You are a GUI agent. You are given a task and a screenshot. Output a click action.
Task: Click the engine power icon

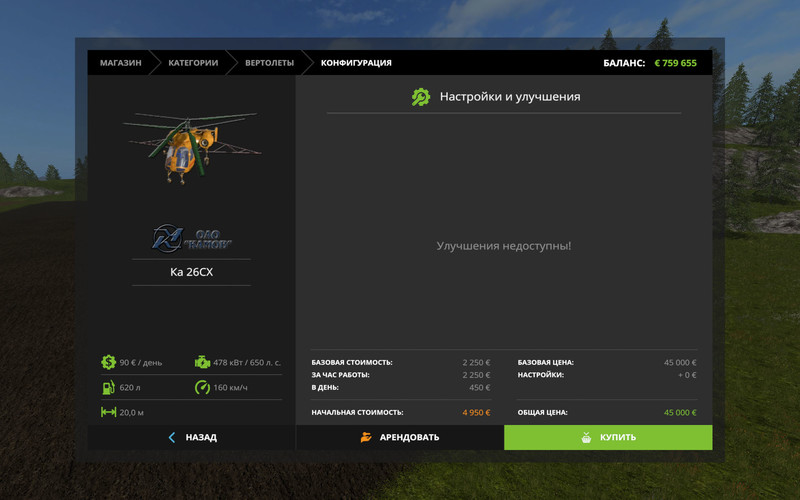click(202, 362)
